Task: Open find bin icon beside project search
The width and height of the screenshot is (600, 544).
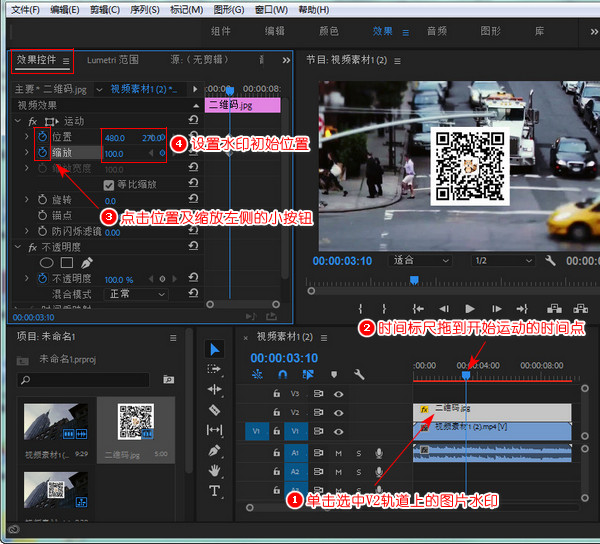Action: tap(168, 379)
